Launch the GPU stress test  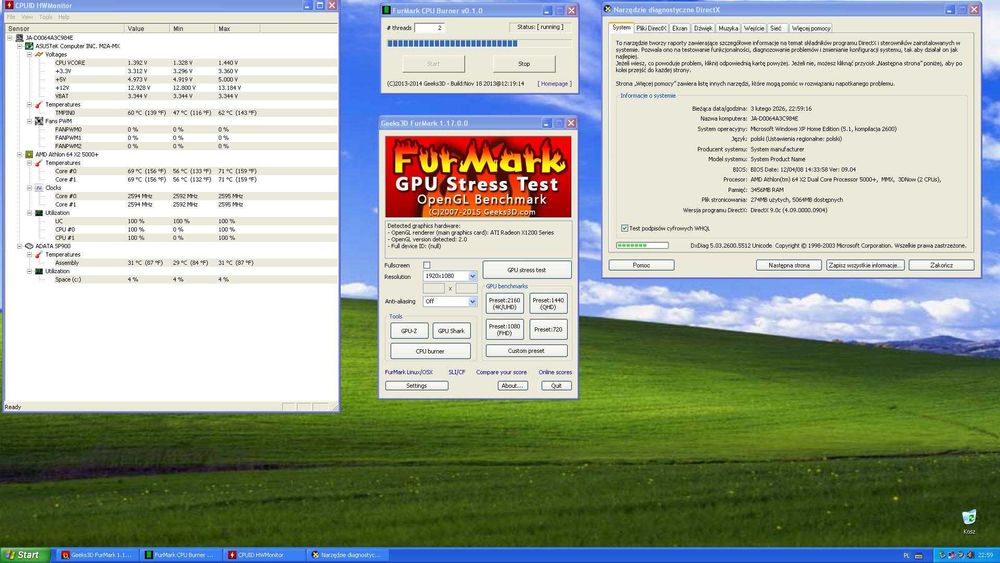tap(526, 270)
